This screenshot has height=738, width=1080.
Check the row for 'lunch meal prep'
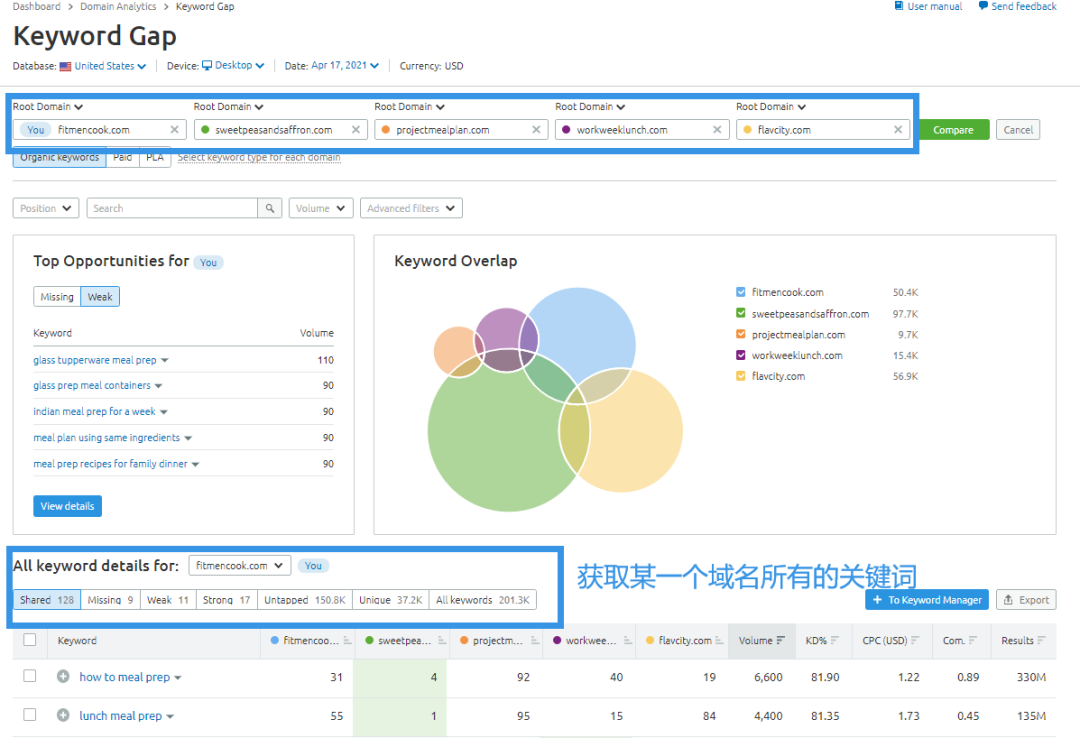coord(29,715)
